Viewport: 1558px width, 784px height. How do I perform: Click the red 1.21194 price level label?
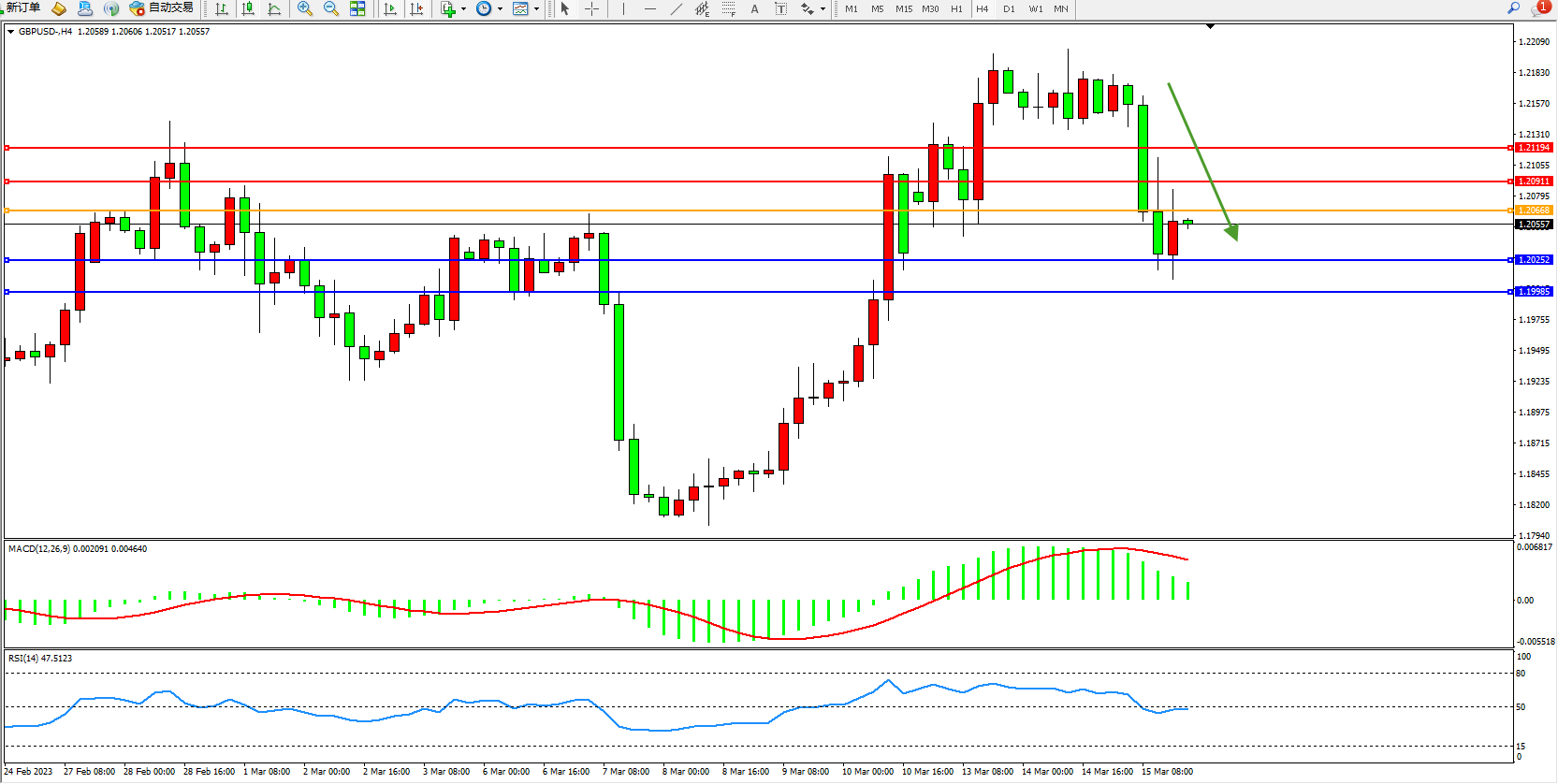(1534, 148)
